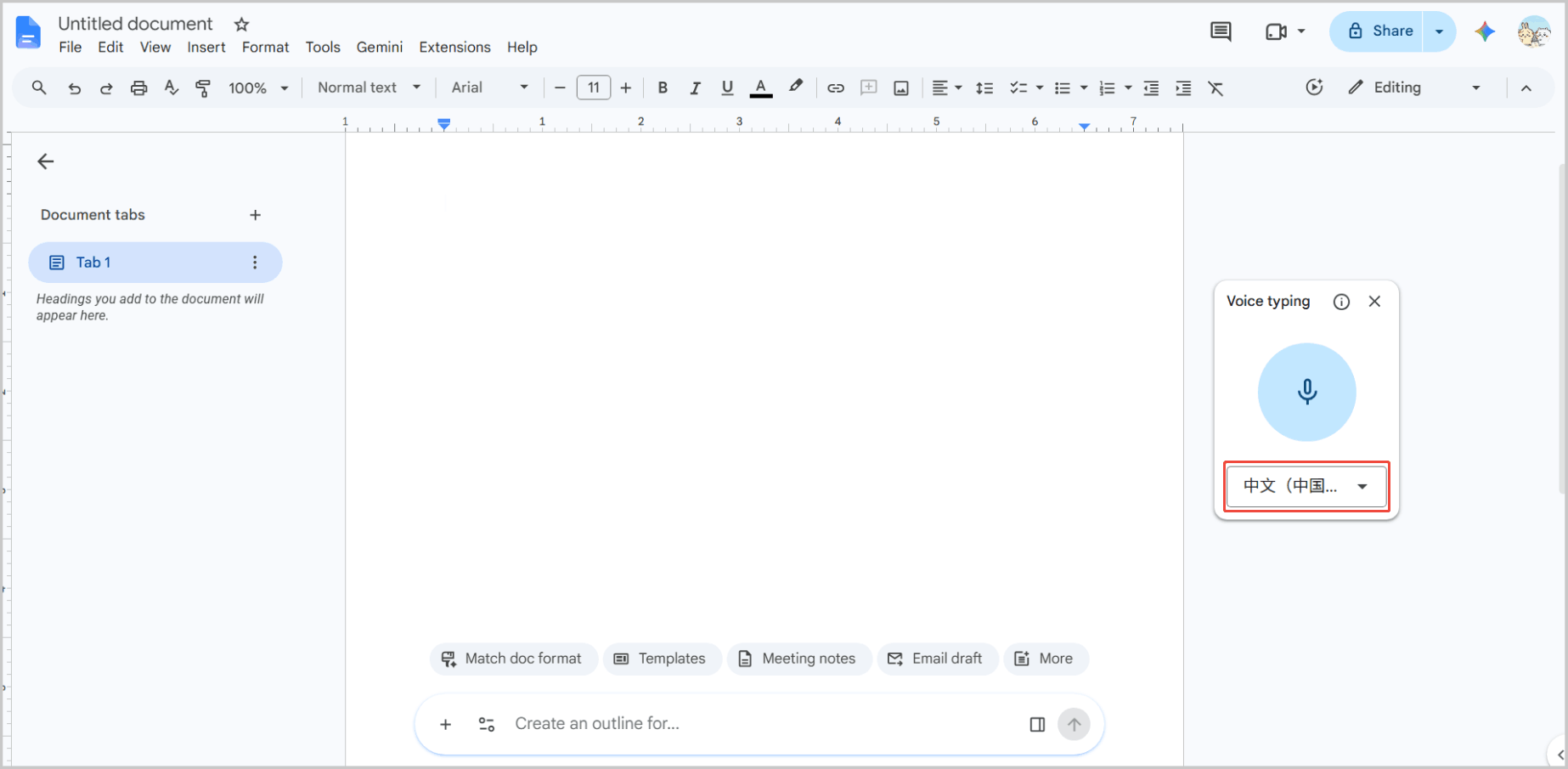Activate the paint format tool
This screenshot has height=769, width=1568.
click(203, 88)
